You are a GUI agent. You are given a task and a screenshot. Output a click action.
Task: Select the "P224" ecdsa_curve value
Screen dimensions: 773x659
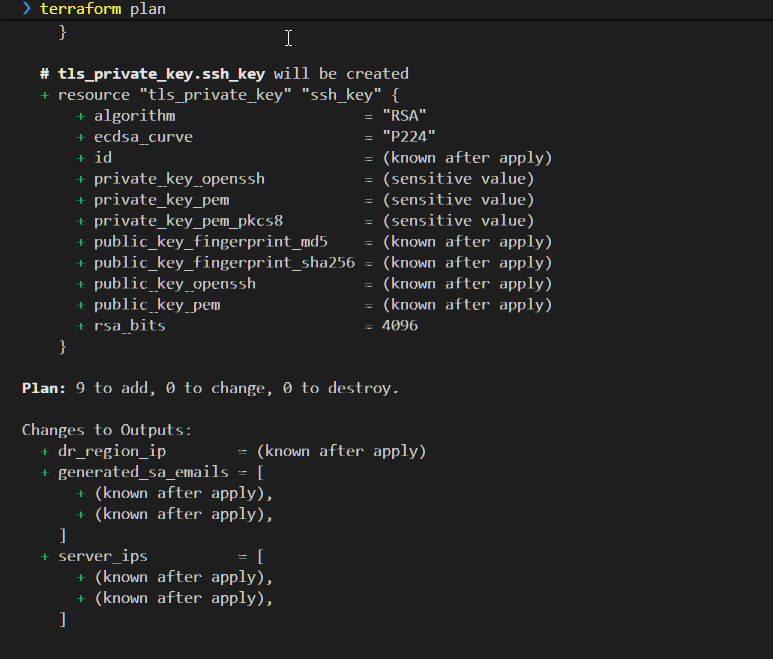tap(408, 137)
